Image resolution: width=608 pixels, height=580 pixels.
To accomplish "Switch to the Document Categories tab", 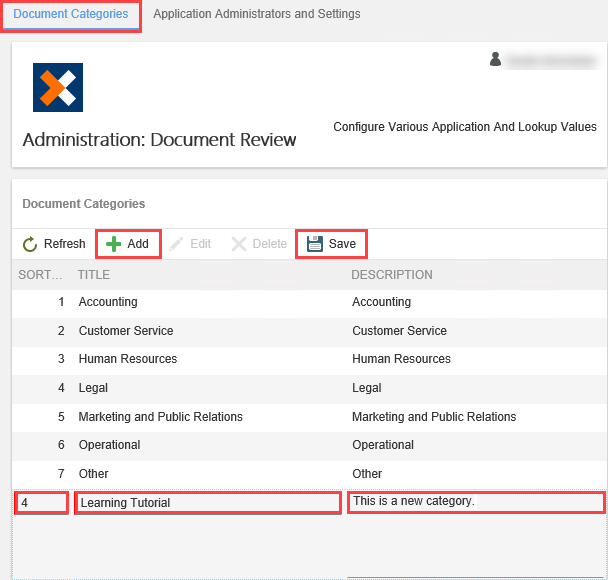I will [x=70, y=15].
